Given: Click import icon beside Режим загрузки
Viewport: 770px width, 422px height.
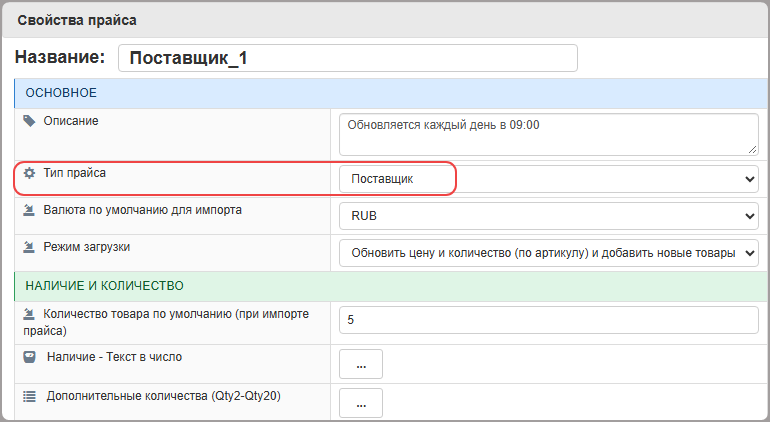Looking at the screenshot, I should click(29, 247).
